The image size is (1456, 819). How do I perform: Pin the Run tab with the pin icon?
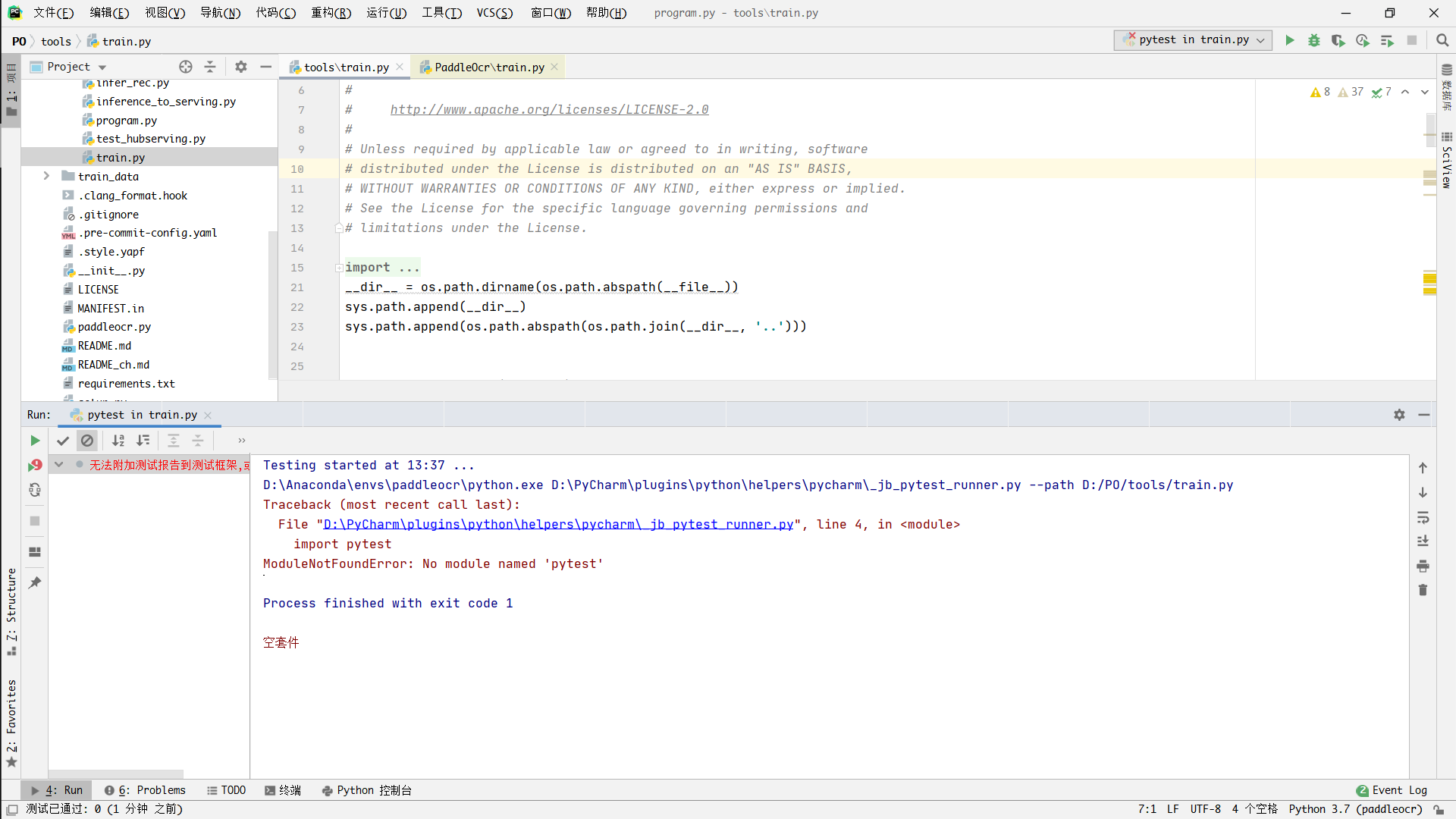click(35, 582)
